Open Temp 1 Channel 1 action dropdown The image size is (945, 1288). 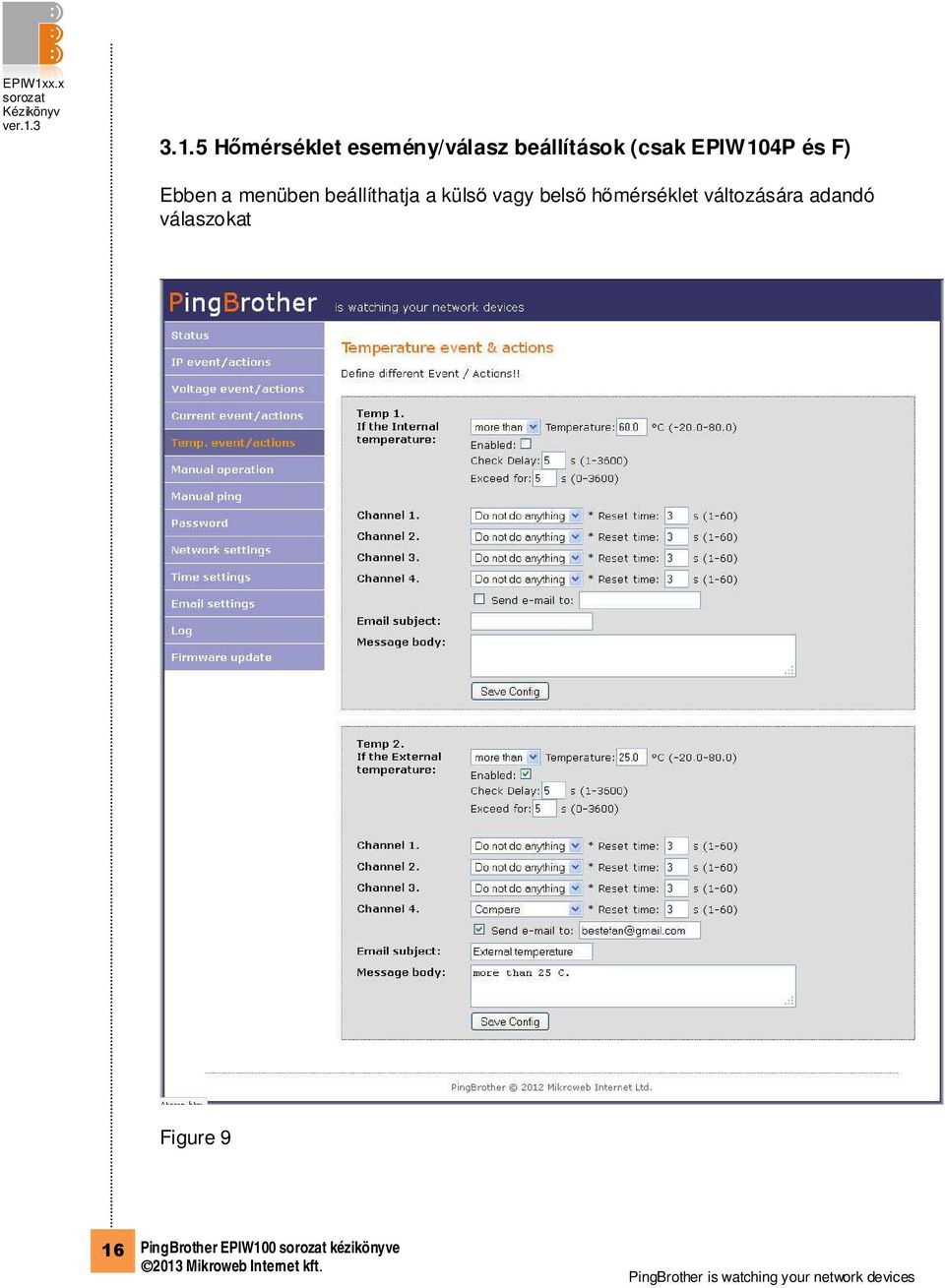[x=527, y=516]
